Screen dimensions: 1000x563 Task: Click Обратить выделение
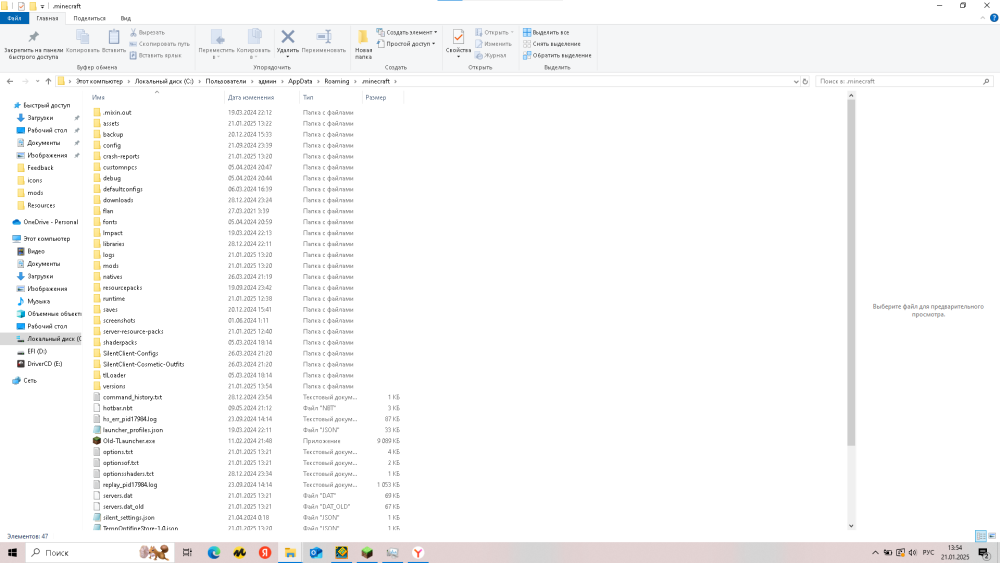point(557,55)
